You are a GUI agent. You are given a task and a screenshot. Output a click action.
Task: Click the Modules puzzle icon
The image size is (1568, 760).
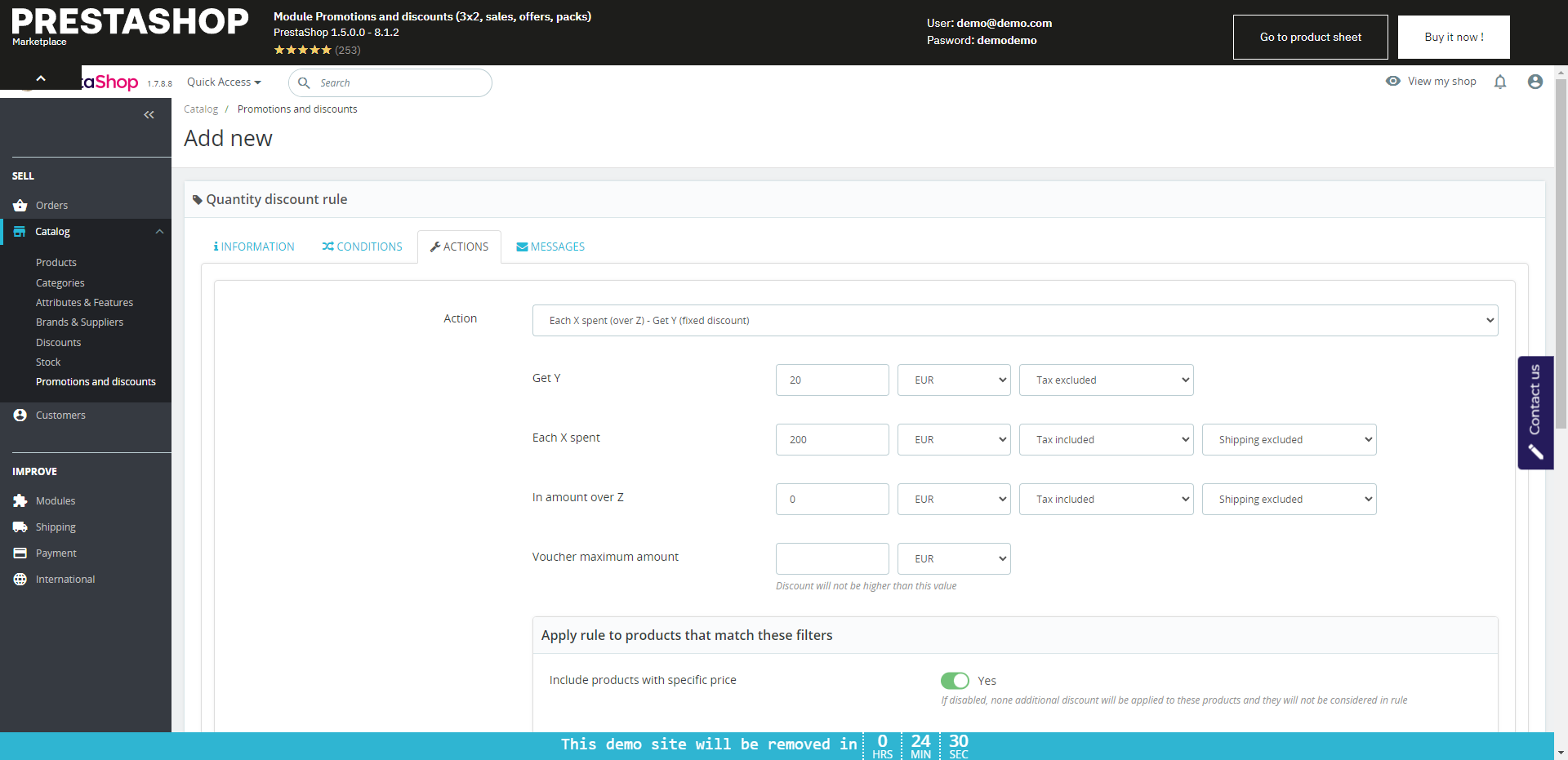[20, 501]
